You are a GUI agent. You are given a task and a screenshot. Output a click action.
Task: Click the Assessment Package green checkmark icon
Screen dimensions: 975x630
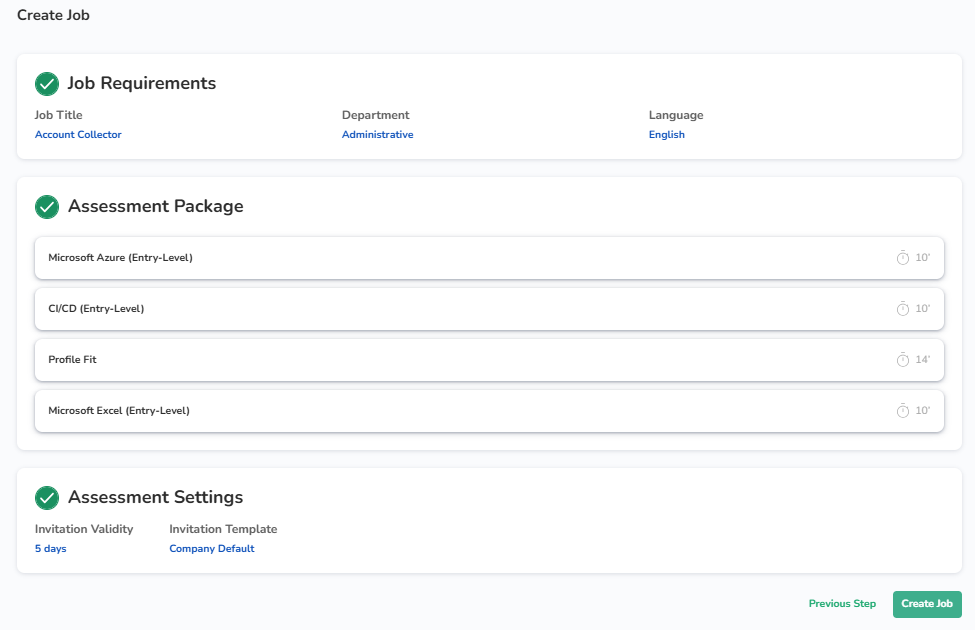pos(47,207)
